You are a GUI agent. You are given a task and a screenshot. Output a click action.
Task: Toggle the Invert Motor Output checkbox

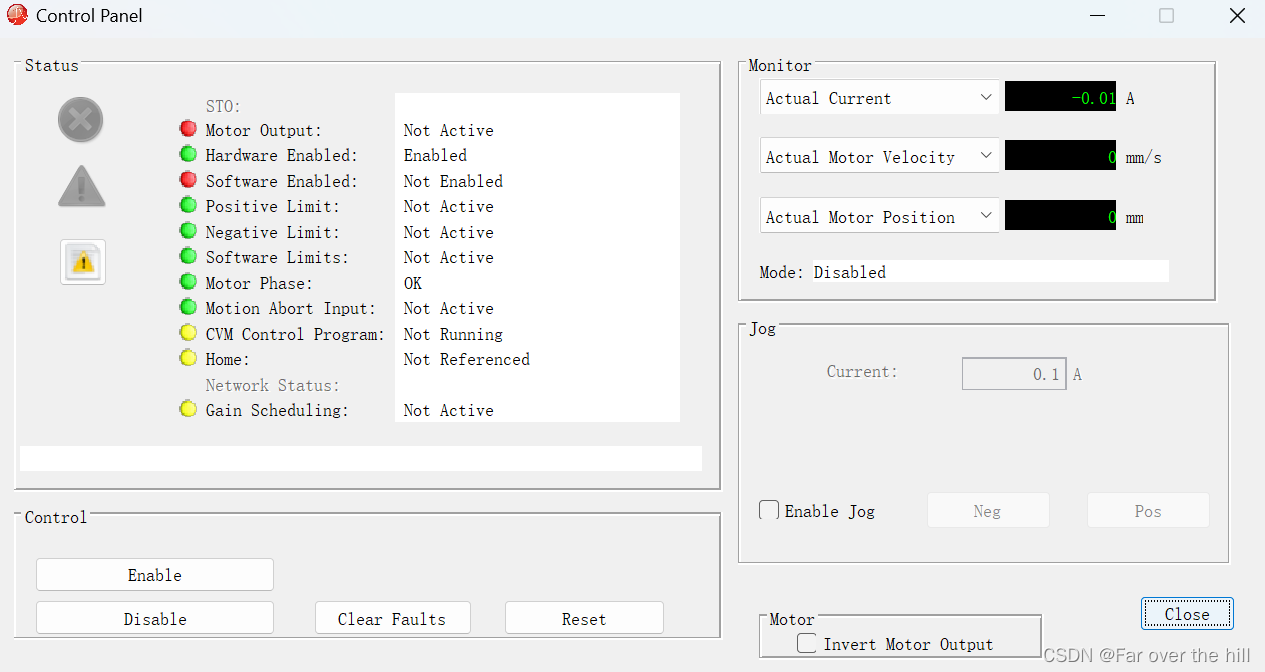pyautogui.click(x=807, y=644)
